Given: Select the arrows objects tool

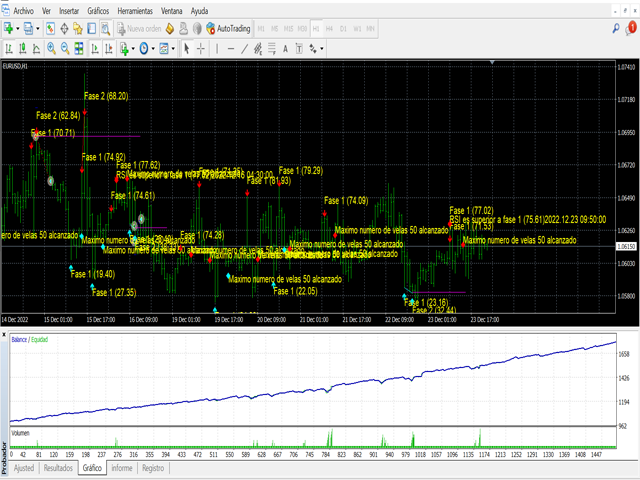Looking at the screenshot, I should [x=313, y=49].
